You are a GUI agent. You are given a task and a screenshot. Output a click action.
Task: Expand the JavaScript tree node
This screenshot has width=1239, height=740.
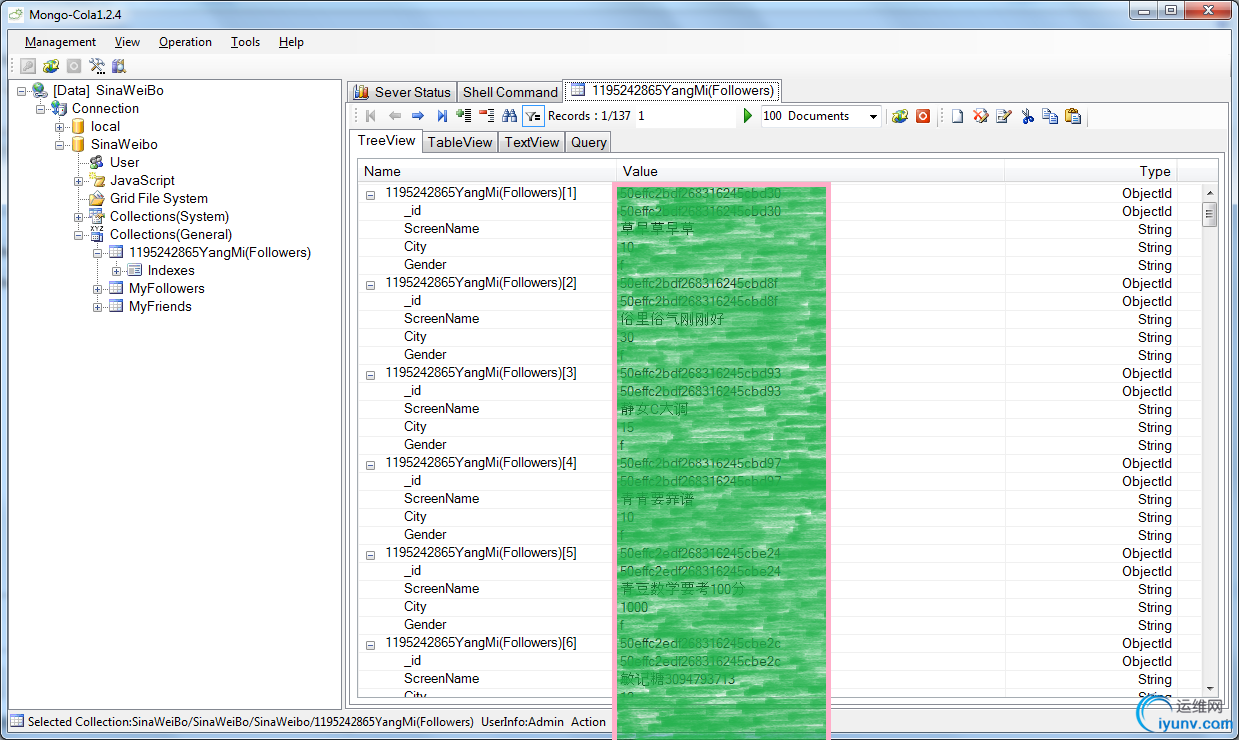tap(79, 181)
